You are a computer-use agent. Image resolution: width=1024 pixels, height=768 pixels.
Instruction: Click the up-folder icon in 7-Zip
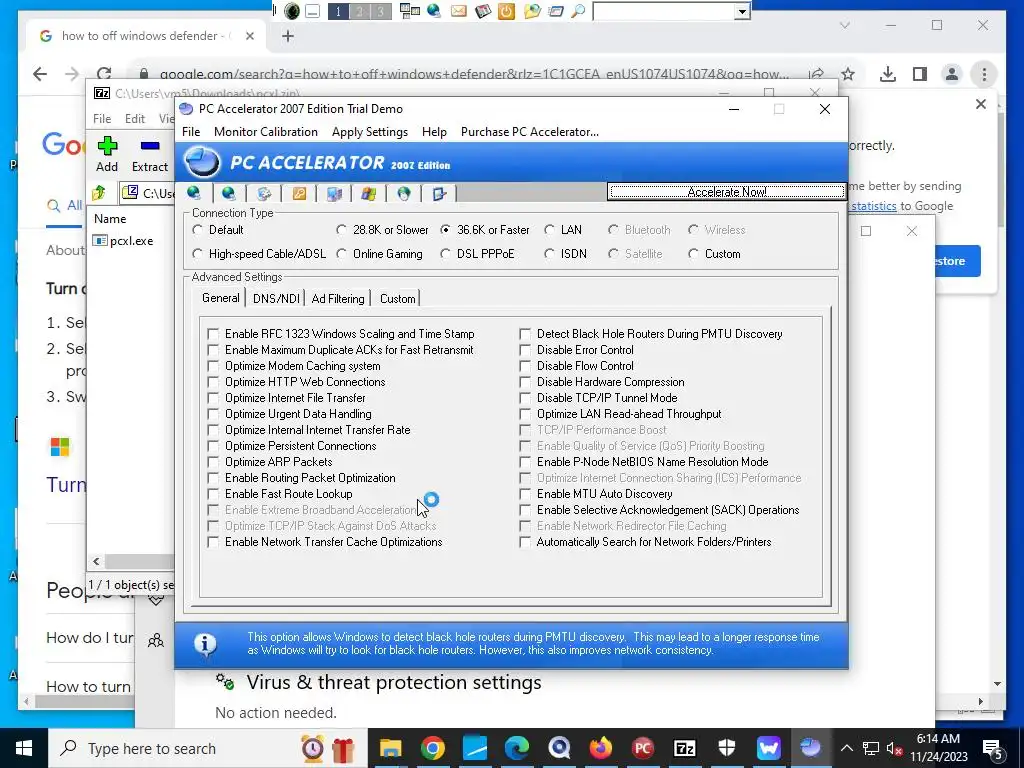(x=99, y=193)
